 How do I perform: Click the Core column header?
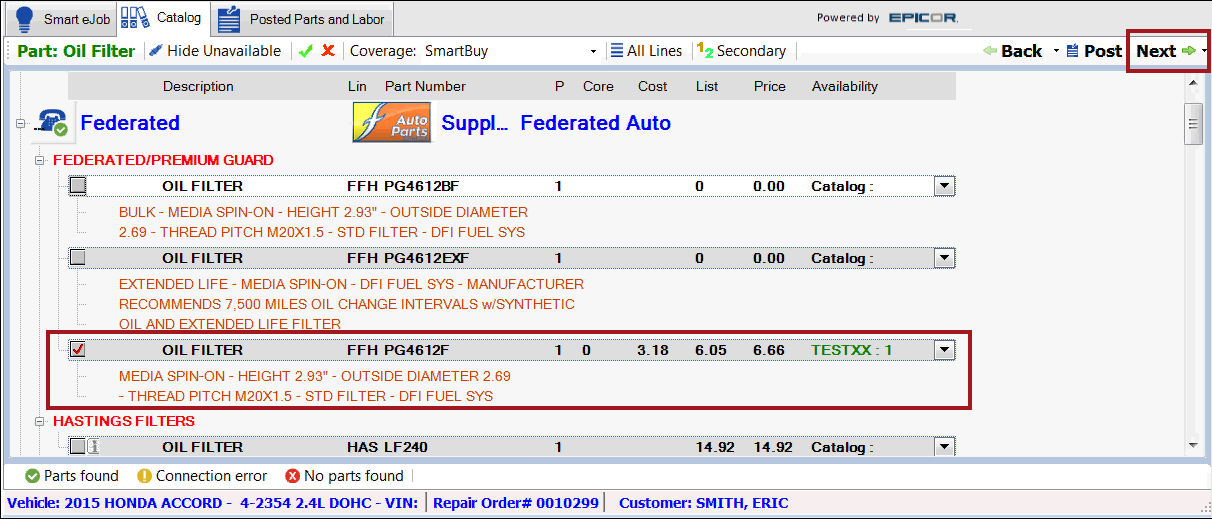coord(598,86)
